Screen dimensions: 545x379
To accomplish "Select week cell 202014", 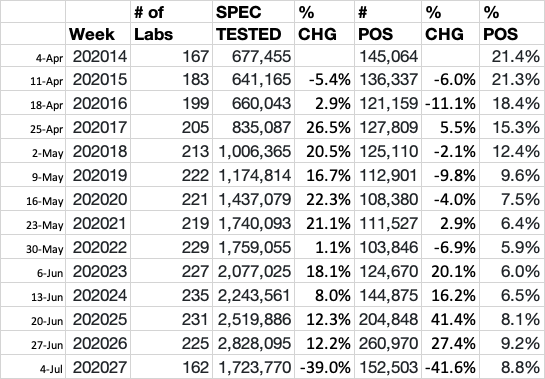I will (x=98, y=56).
